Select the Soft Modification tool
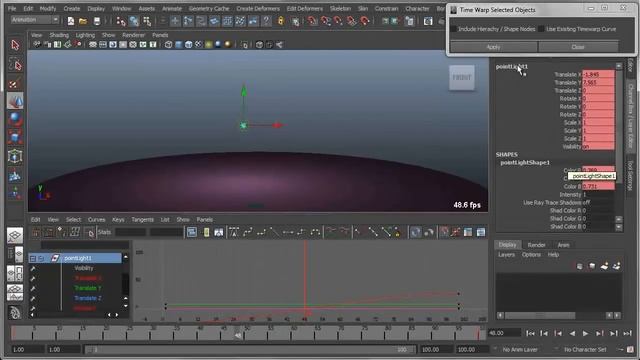This screenshot has height=360, width=640. pos(15,175)
